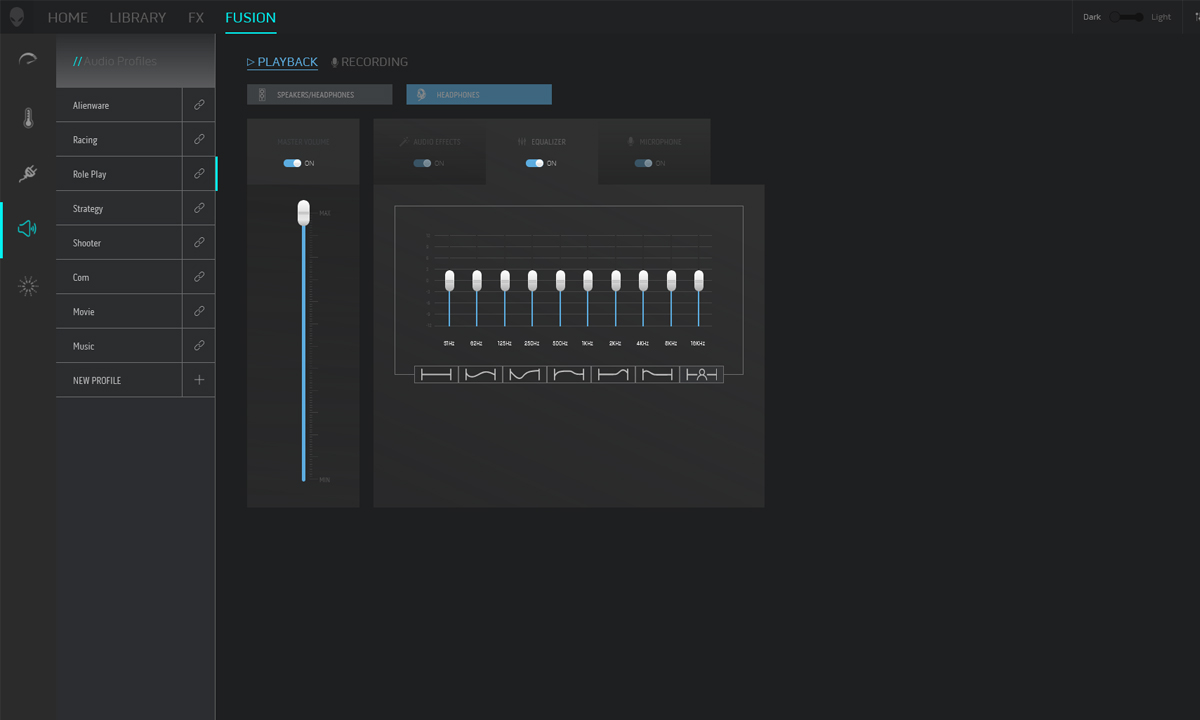This screenshot has width=1200, height=720.
Task: Click the link icon for Strategy profile
Action: (199, 208)
